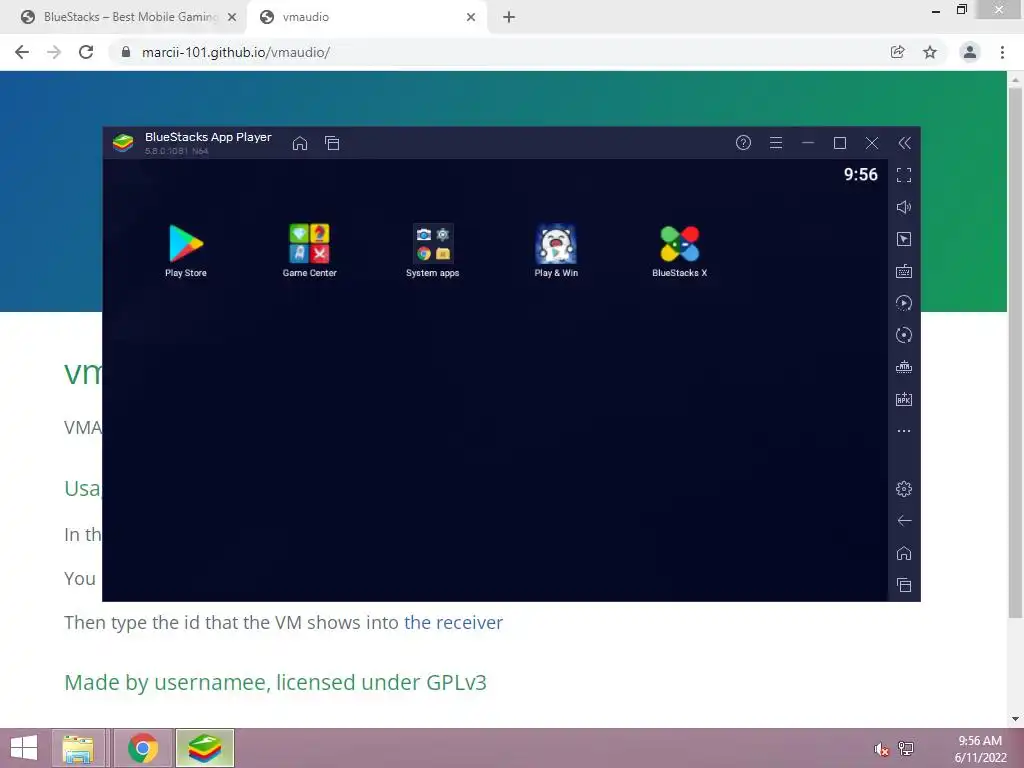
Task: Click 'Made by usernamee, licensed under GPLv3' text
Action: (275, 682)
